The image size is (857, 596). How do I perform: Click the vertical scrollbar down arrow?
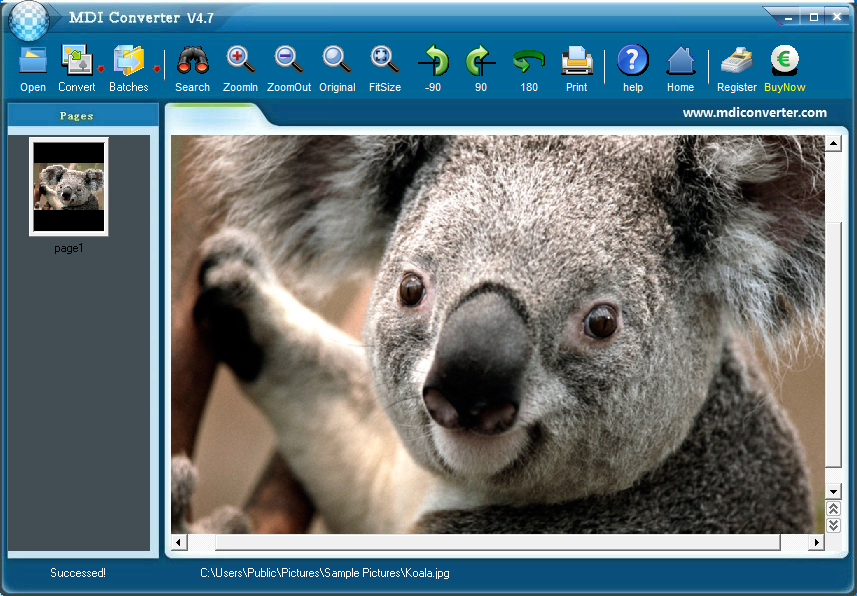(833, 491)
